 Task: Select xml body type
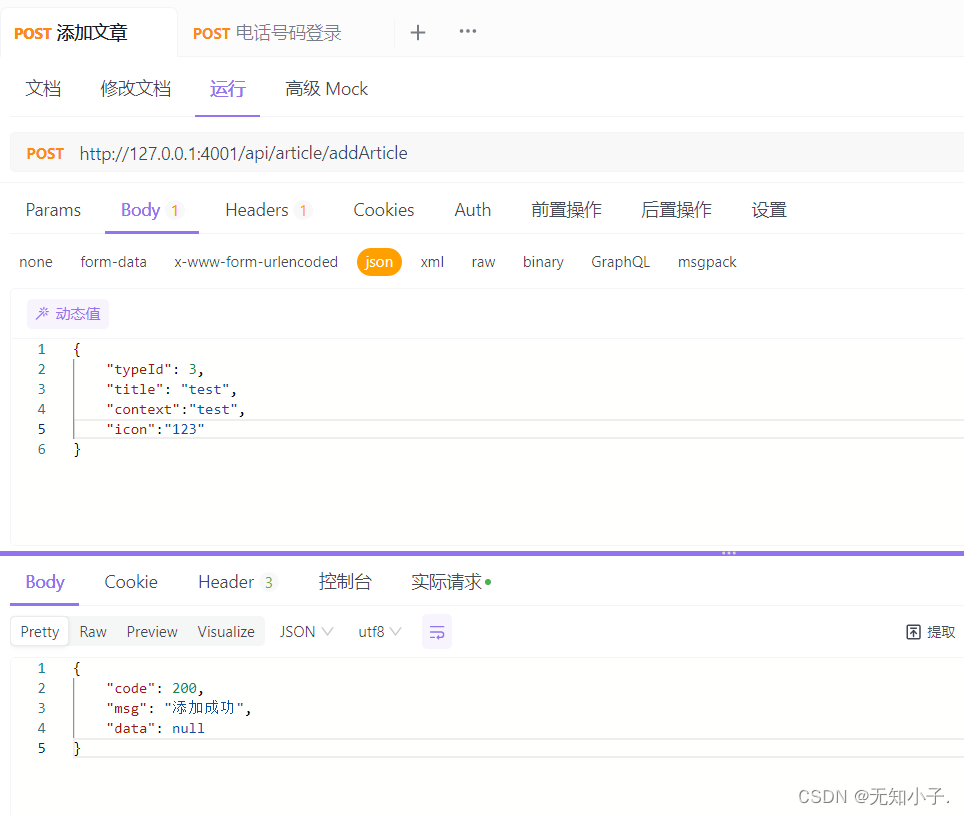432,262
